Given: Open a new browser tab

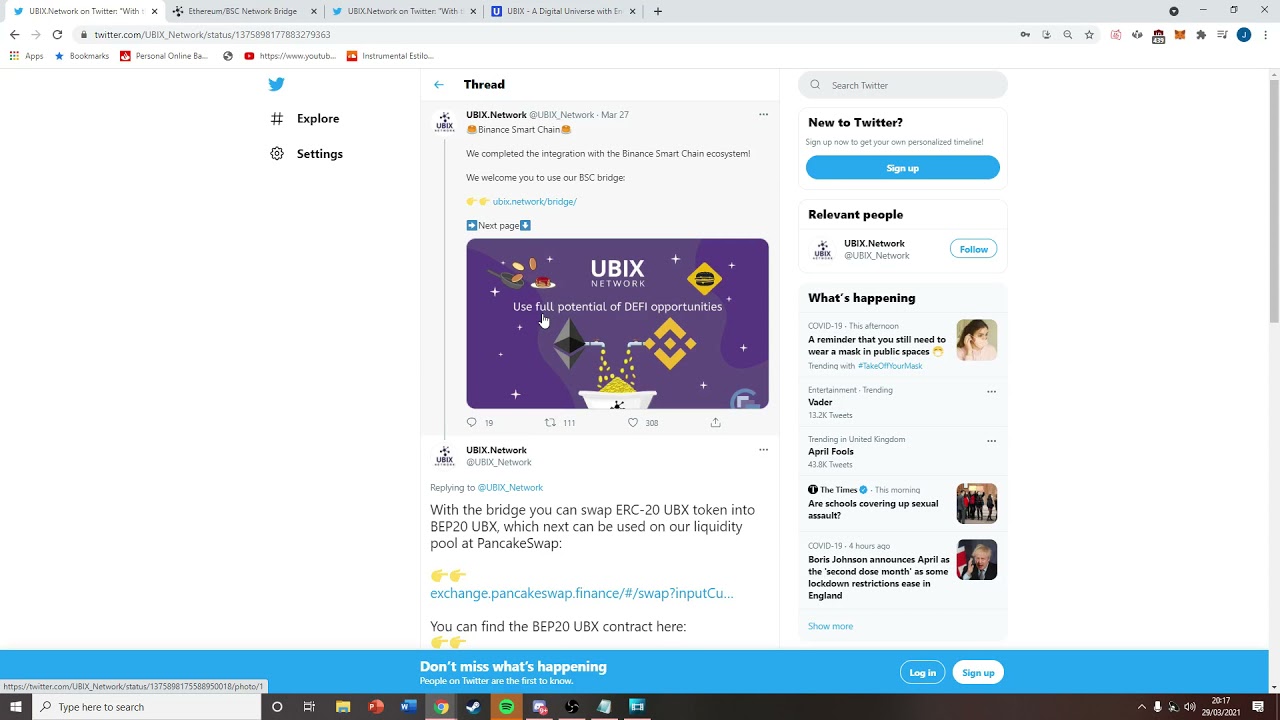Looking at the screenshot, I should 657,11.
